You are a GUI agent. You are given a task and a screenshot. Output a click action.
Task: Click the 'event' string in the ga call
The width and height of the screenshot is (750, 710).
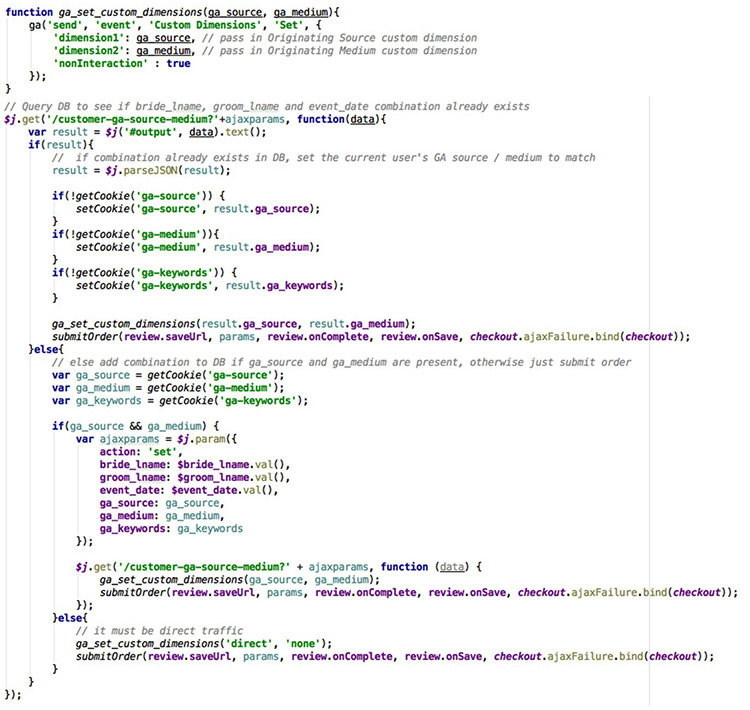[x=116, y=25]
